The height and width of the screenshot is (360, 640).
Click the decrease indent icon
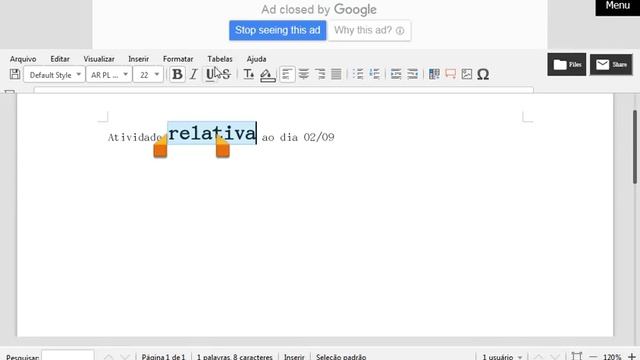point(412,74)
